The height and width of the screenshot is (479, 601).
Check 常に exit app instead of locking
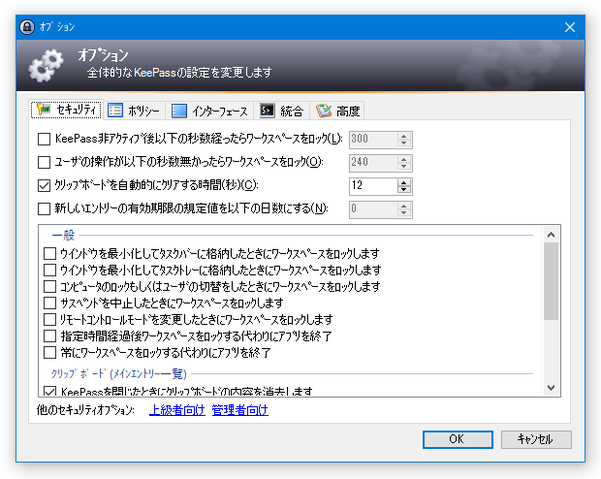click(50, 353)
